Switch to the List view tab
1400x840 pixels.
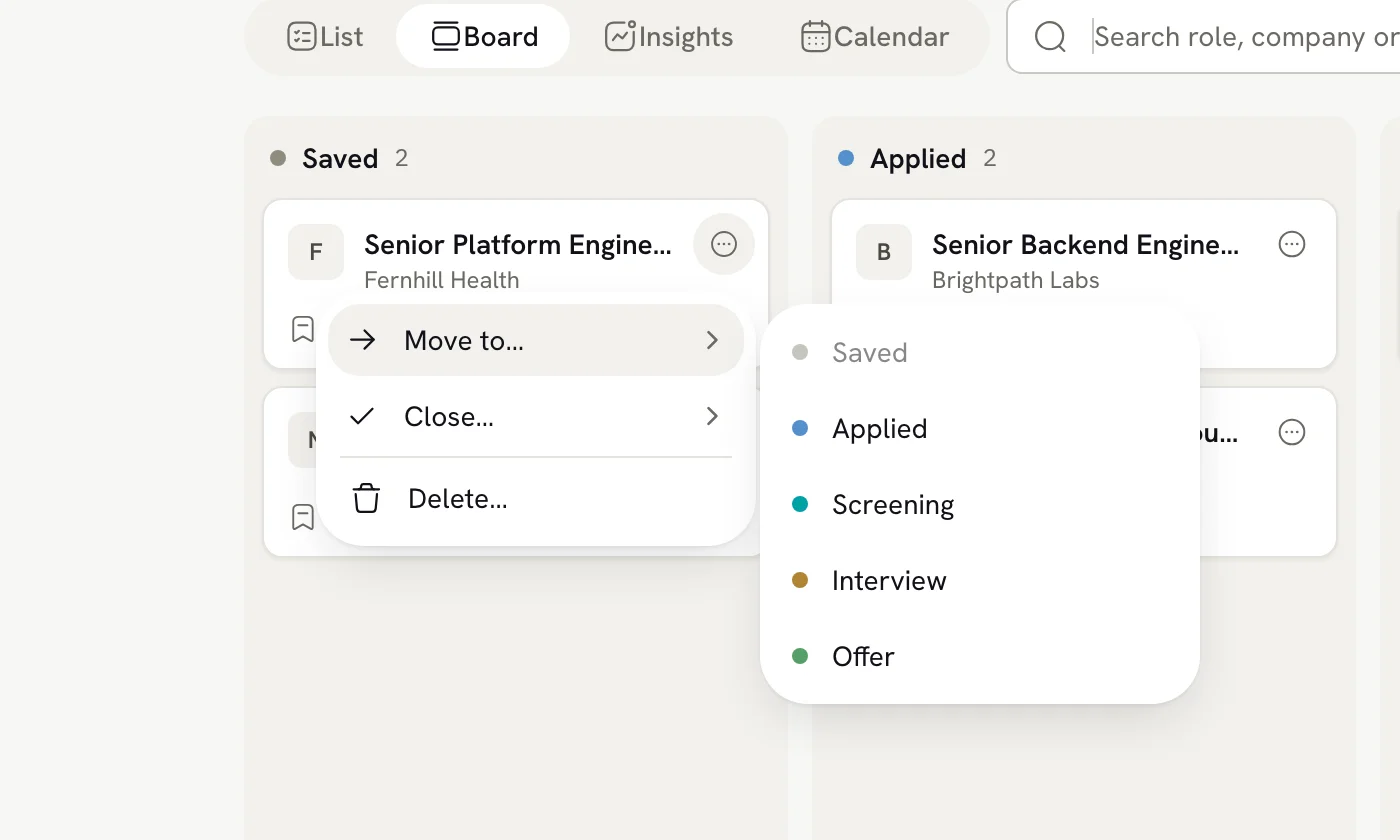325,37
